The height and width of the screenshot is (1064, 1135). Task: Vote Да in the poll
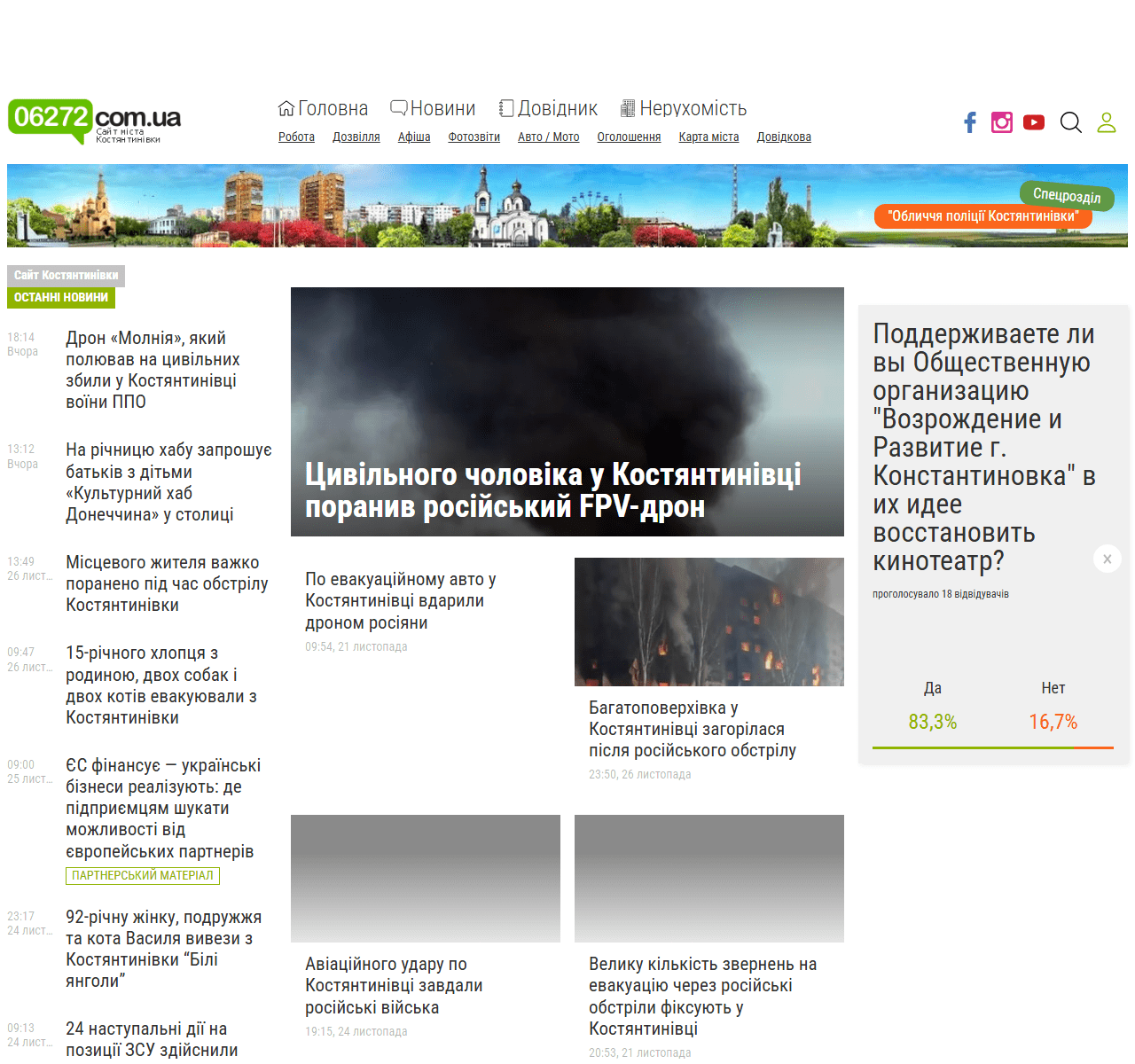(933, 688)
